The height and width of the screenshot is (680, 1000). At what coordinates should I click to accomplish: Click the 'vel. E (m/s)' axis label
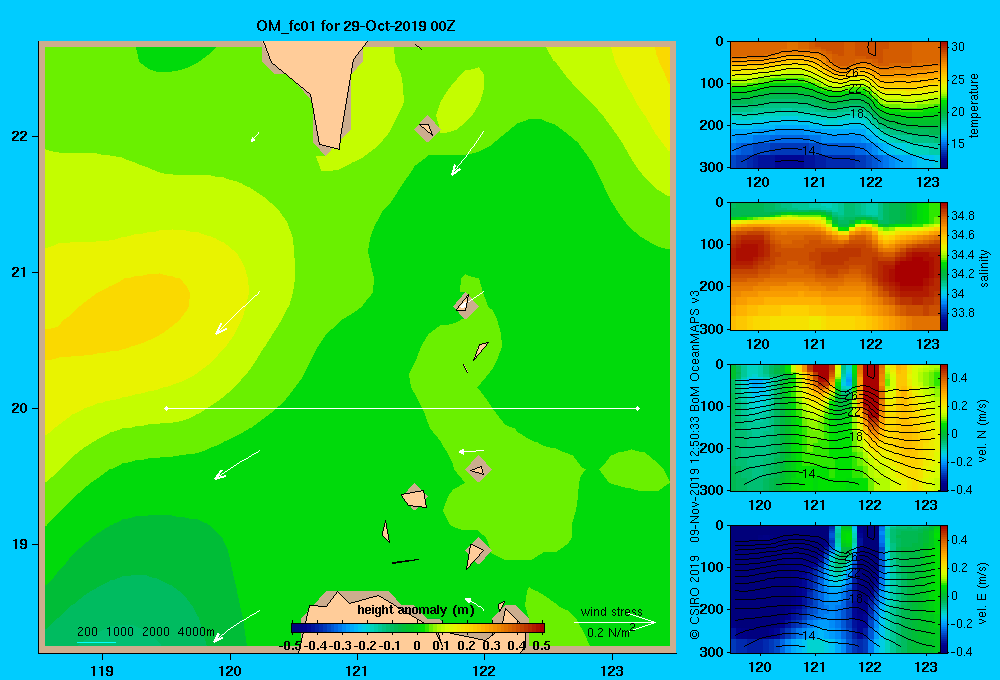[x=982, y=592]
